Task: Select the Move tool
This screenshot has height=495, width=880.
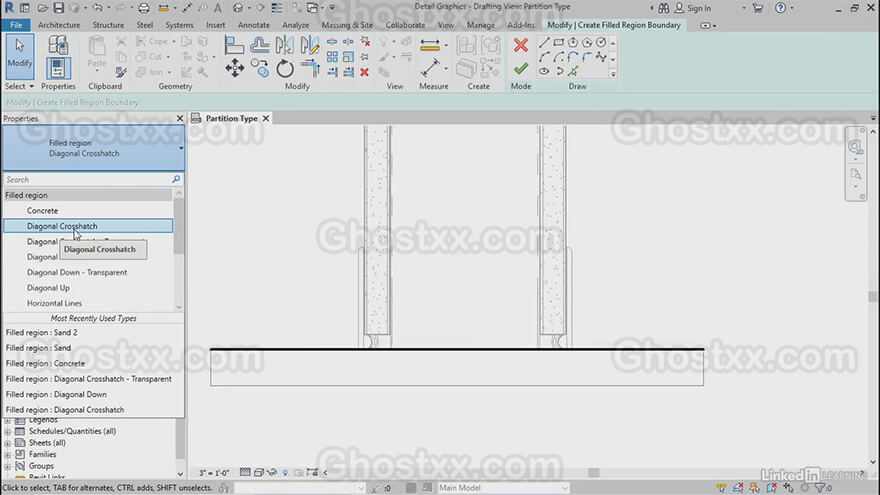Action: coord(234,68)
